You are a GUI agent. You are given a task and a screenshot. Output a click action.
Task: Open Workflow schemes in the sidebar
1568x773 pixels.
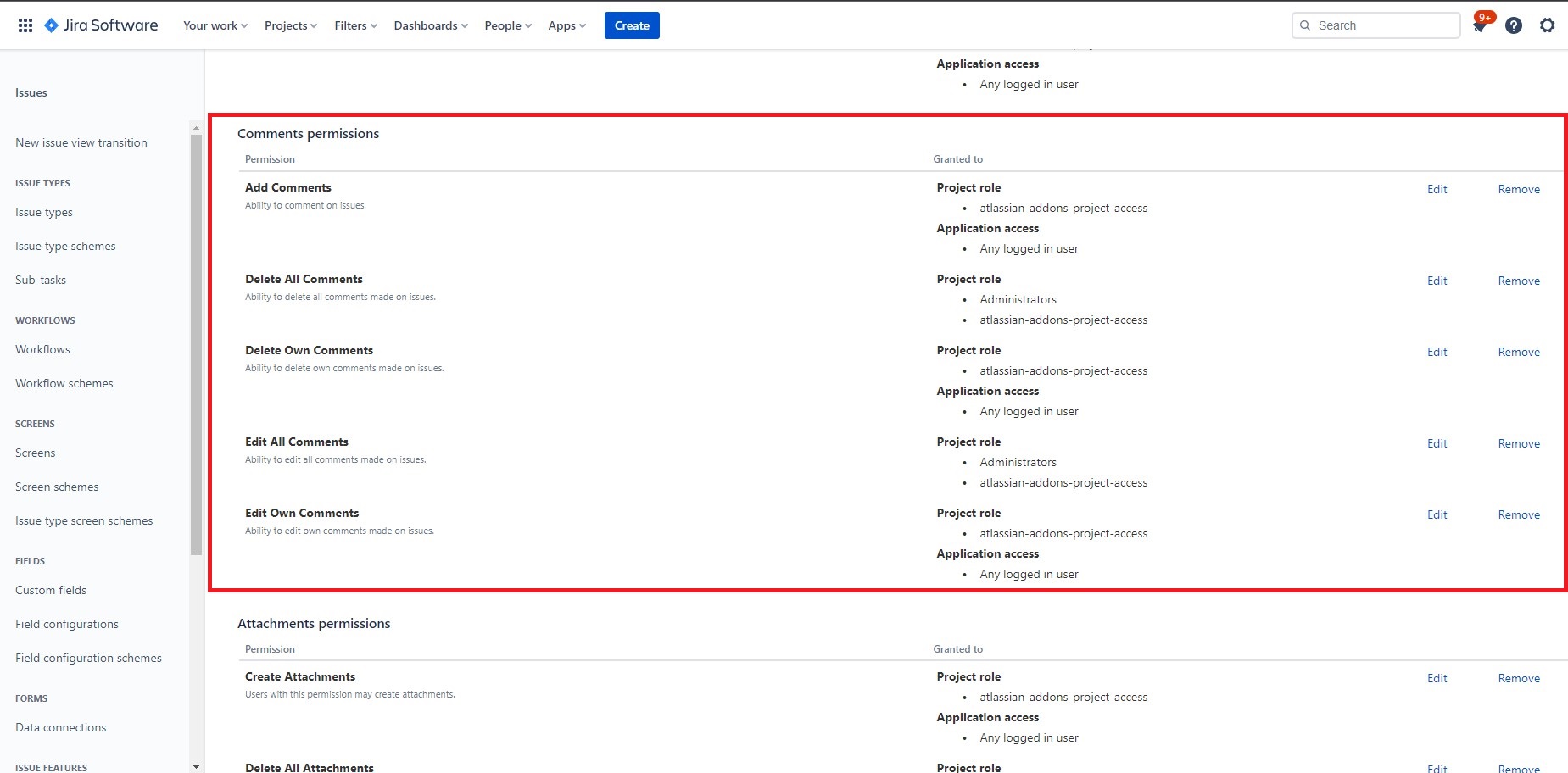point(64,383)
